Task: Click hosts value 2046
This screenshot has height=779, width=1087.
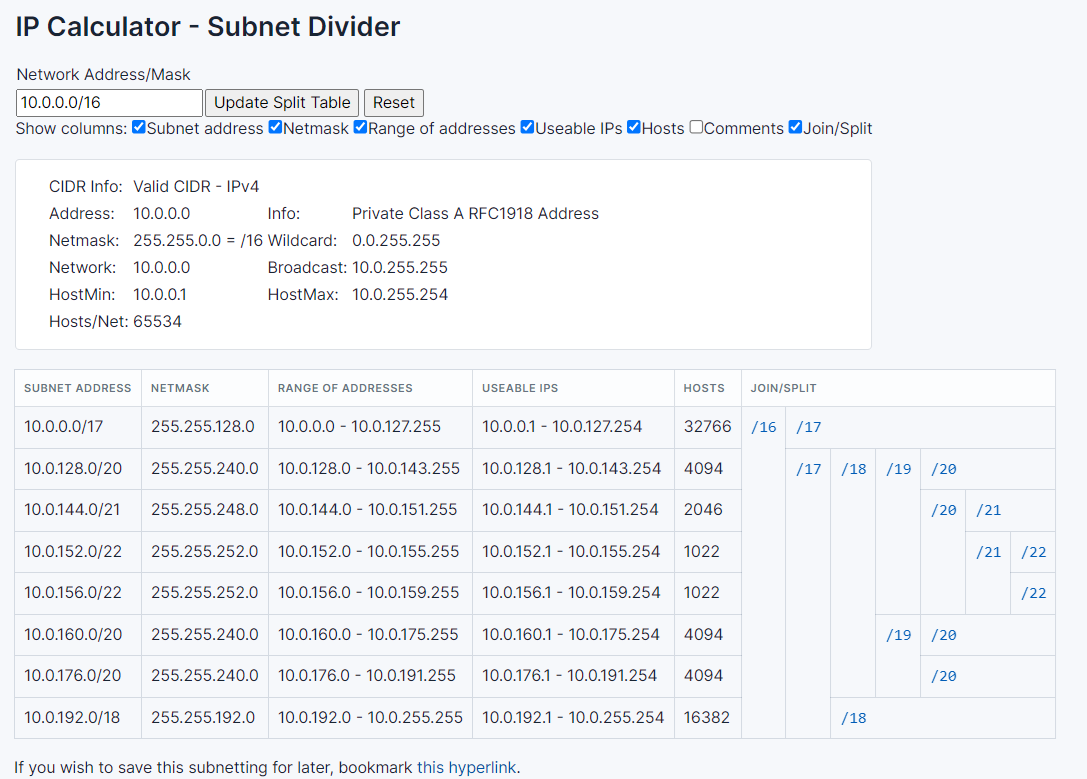Action: tap(708, 510)
